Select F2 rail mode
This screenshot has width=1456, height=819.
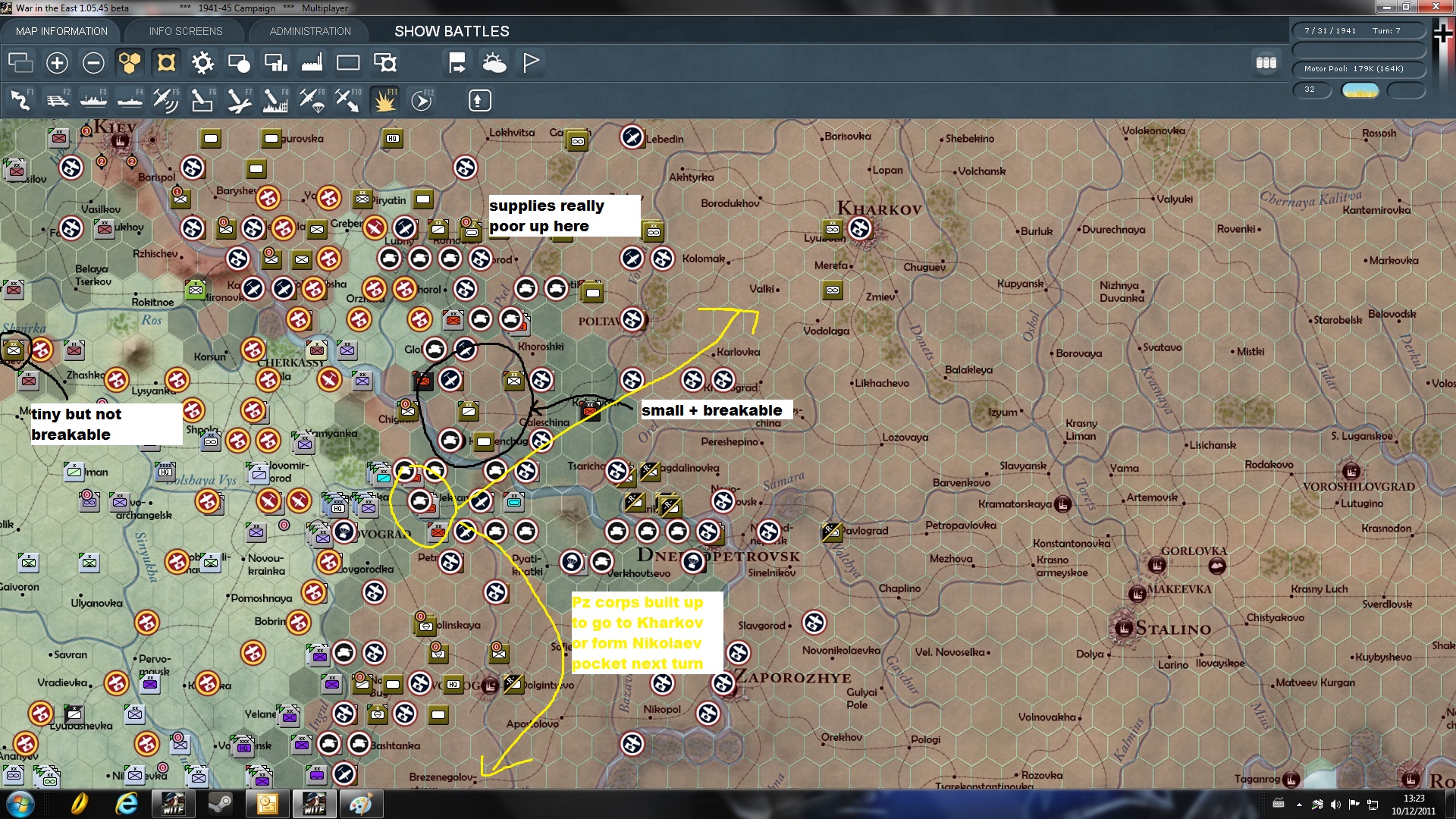[57, 100]
